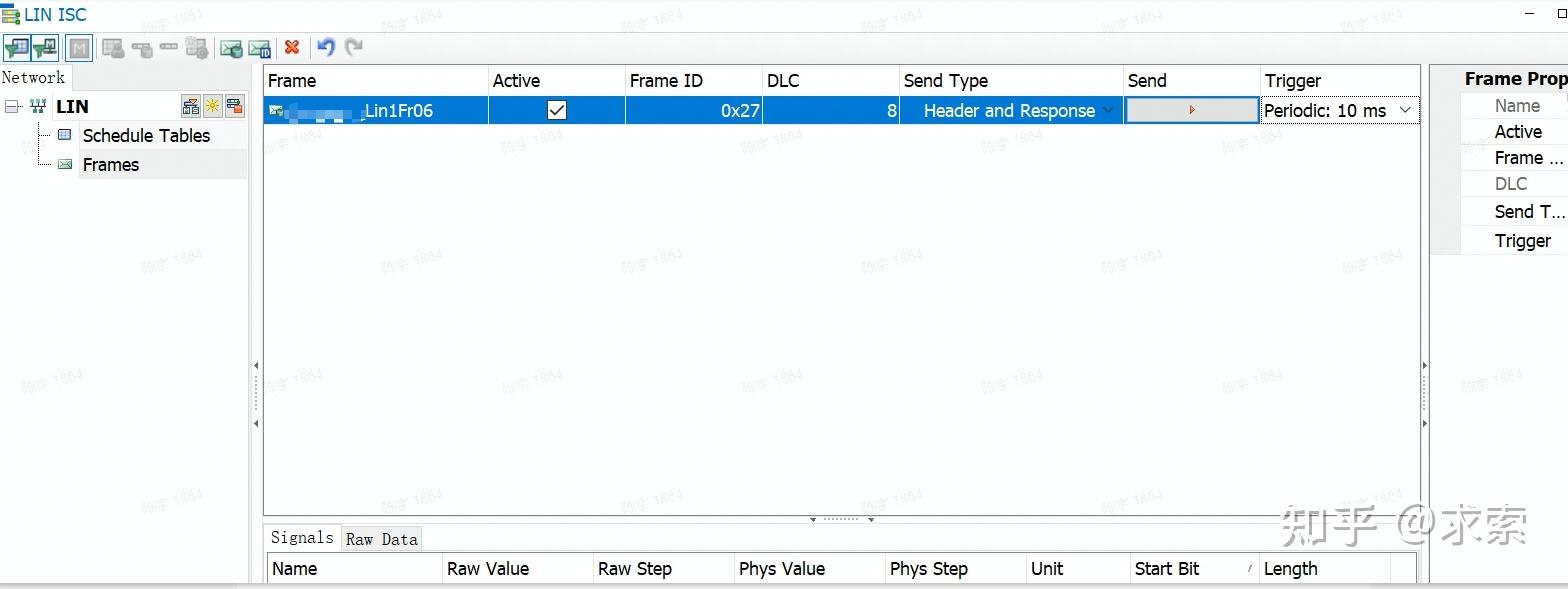Send the Lin1Fr06 frame with play button
The image size is (1568, 589).
click(1192, 110)
